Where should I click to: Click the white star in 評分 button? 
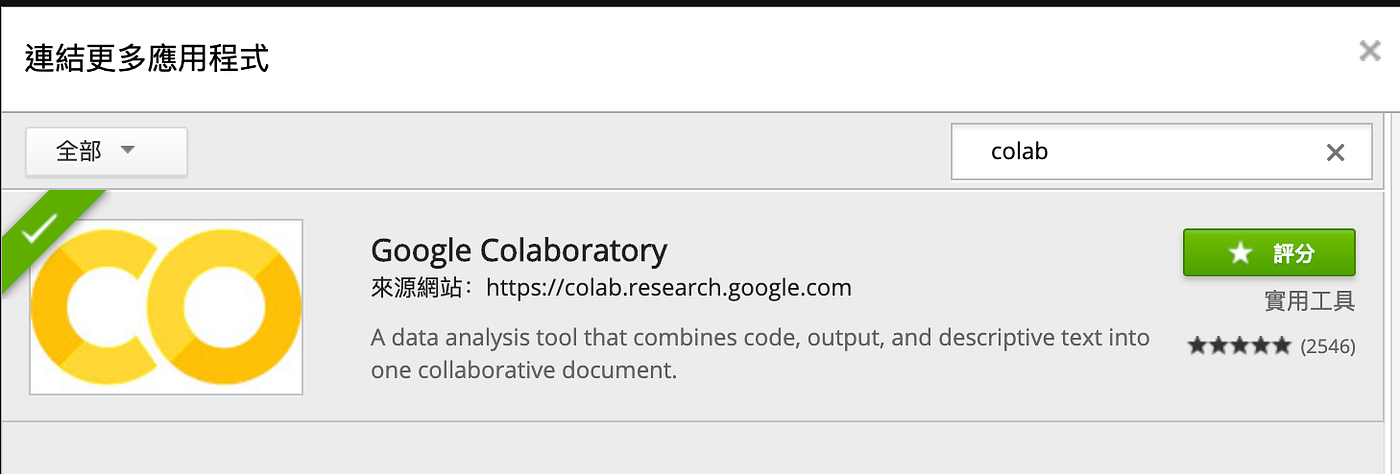[x=1240, y=253]
